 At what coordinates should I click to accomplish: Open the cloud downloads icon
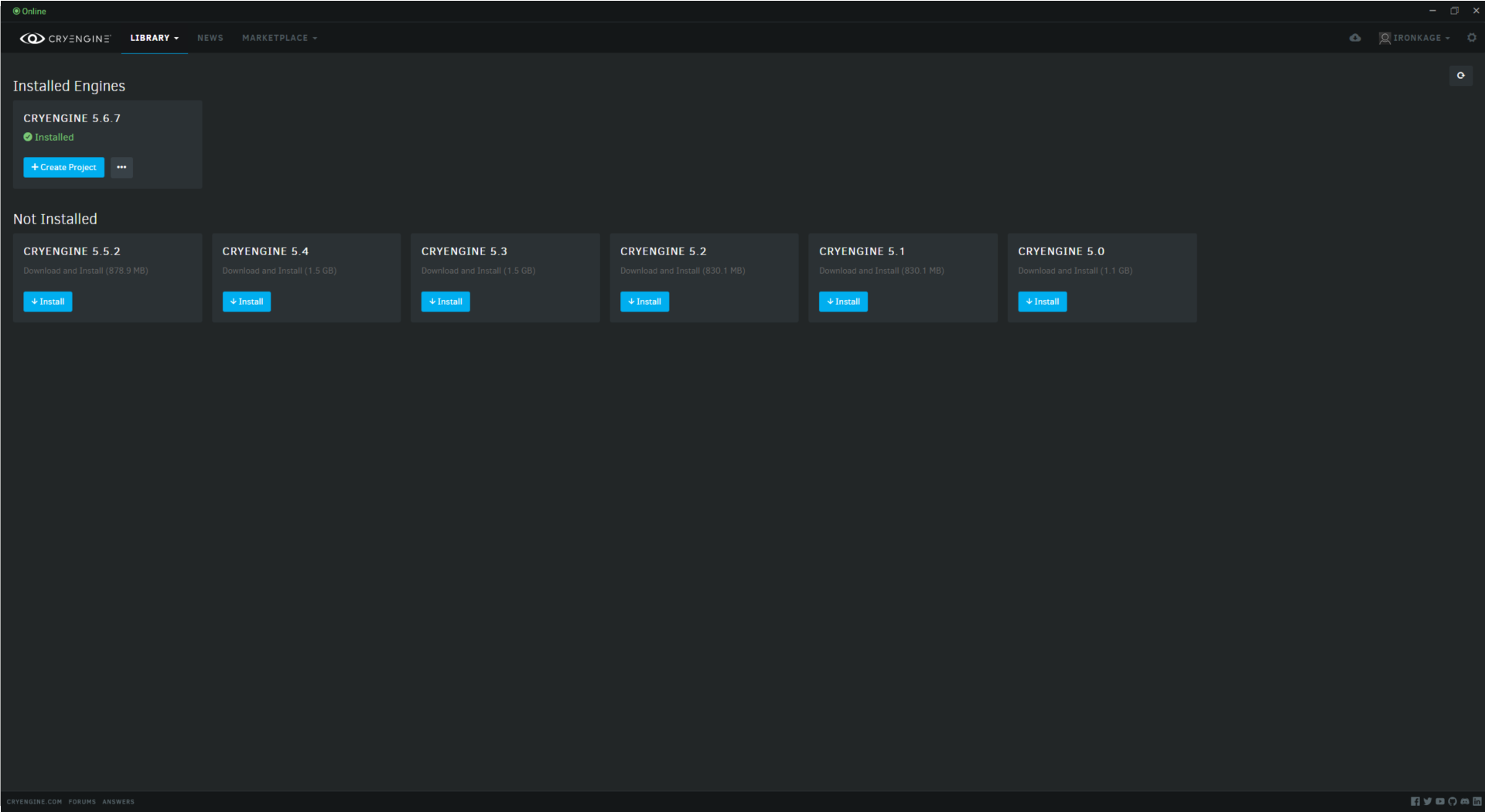point(1355,38)
